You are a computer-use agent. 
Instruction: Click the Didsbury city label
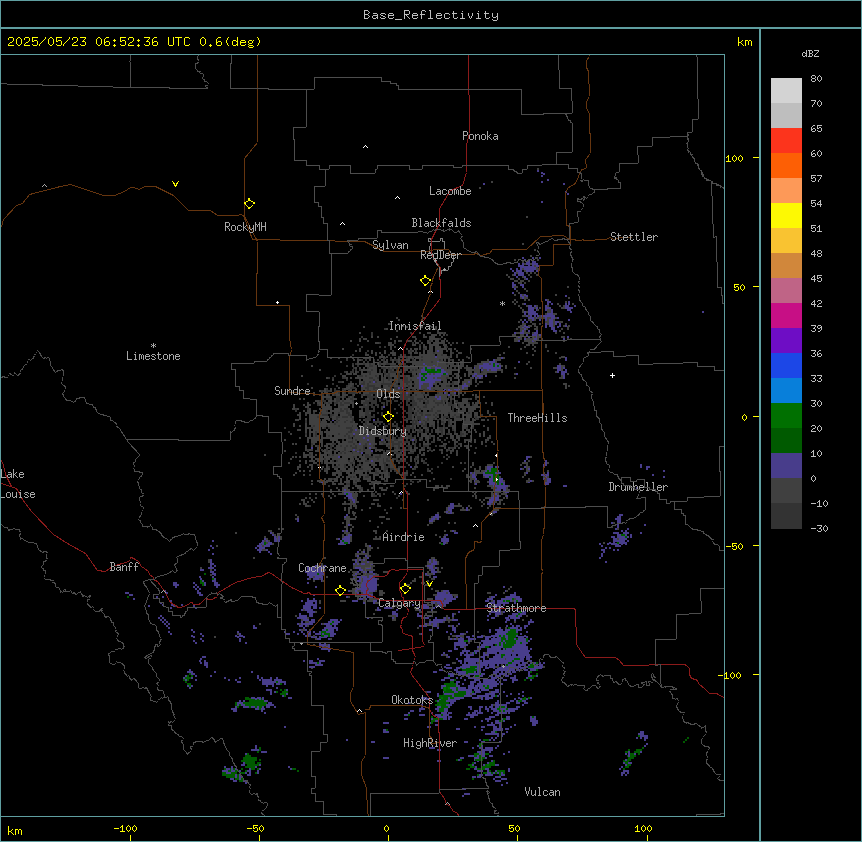[383, 431]
